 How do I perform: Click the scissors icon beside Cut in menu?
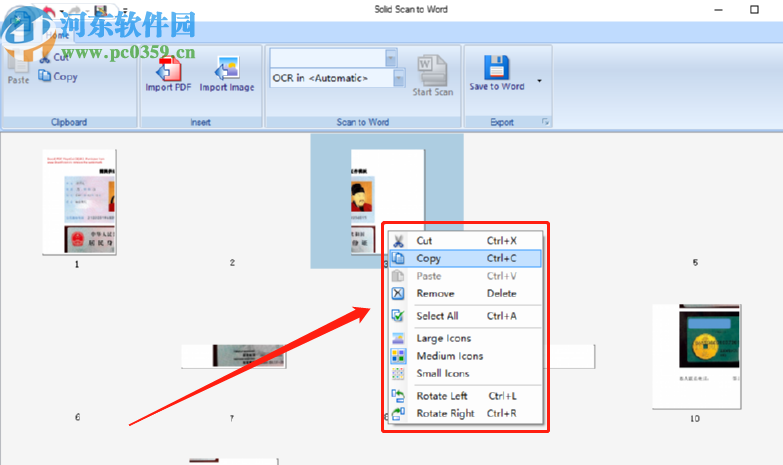(x=398, y=241)
